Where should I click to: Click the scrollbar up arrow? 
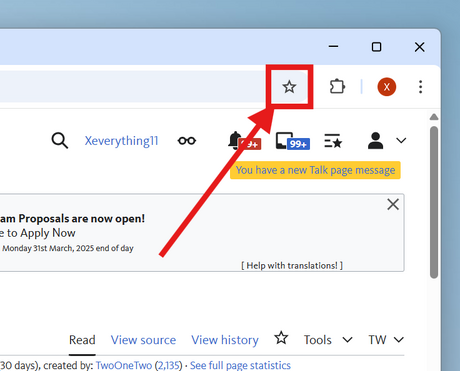tap(434, 117)
